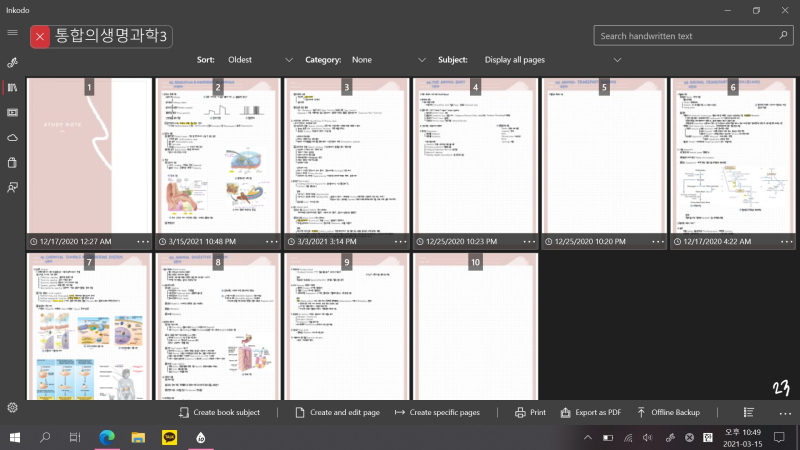
Task: Open page 7 thumbnail
Action: (x=89, y=327)
